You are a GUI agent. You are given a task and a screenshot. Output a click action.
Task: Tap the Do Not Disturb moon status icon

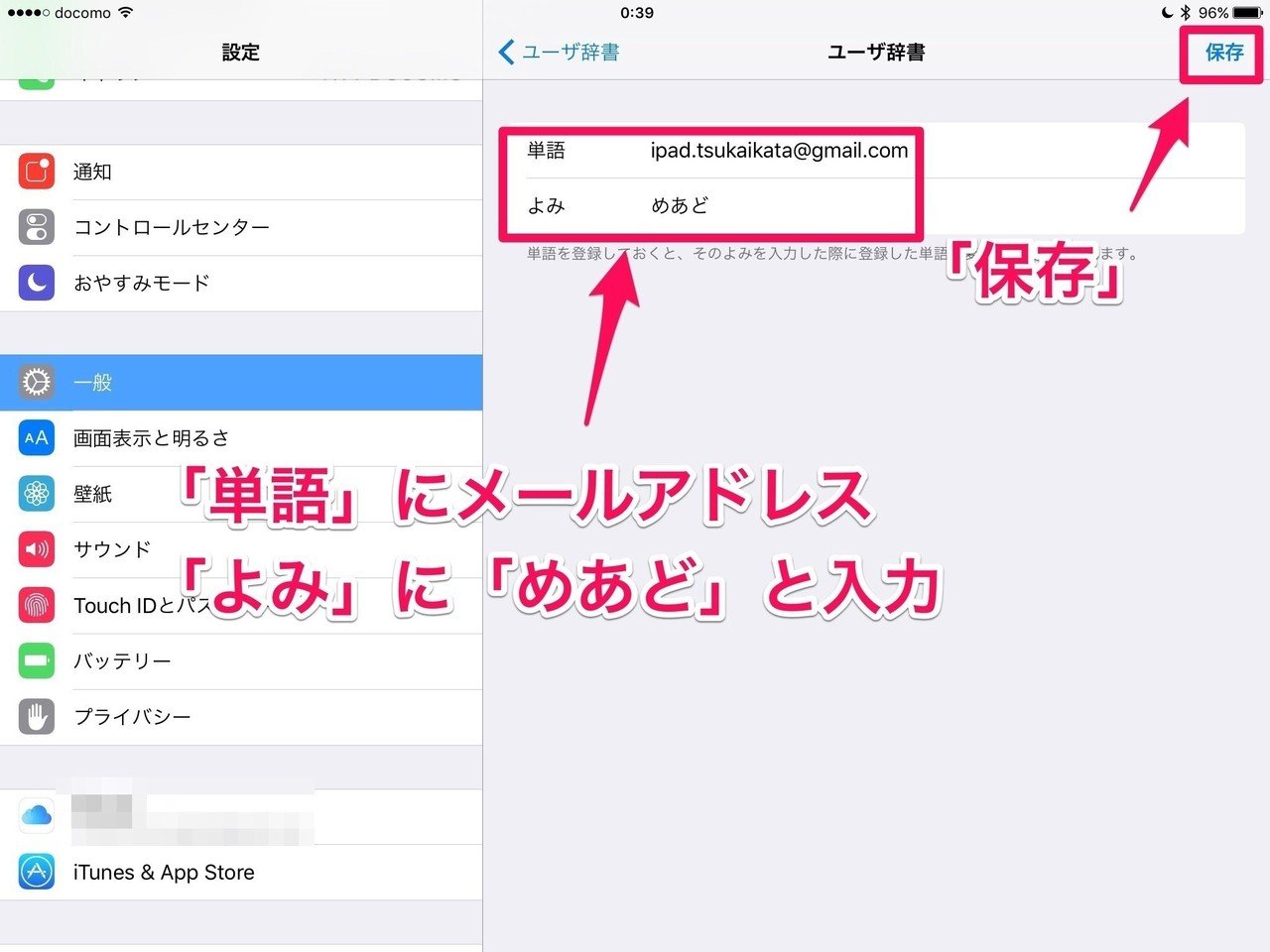pos(1167,13)
